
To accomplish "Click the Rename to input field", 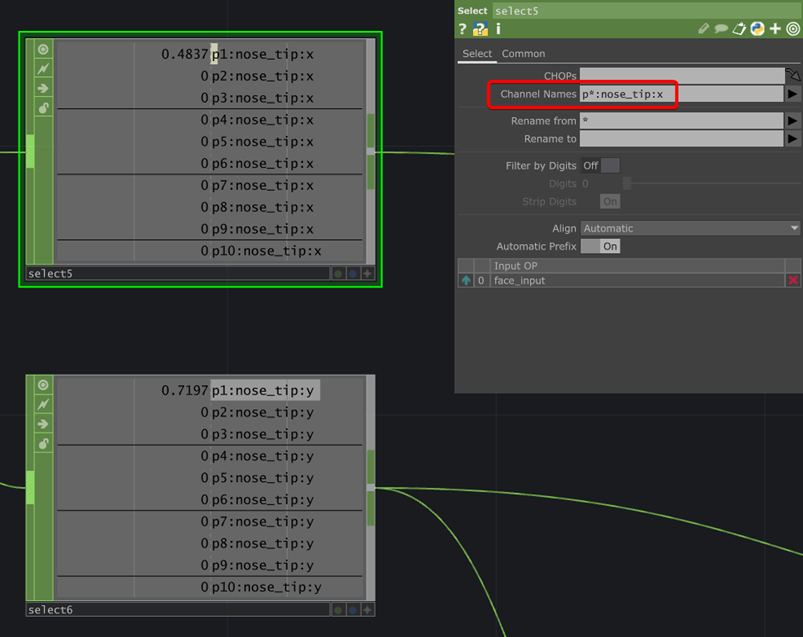I will (x=681, y=139).
